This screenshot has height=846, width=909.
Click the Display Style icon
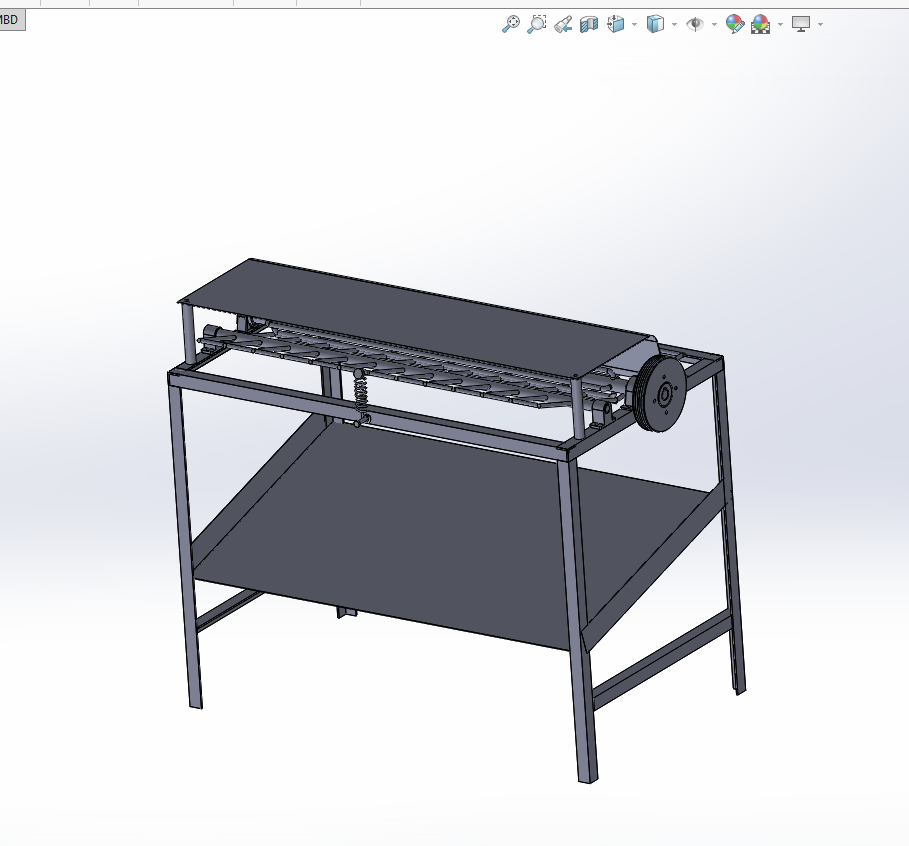tap(655, 24)
